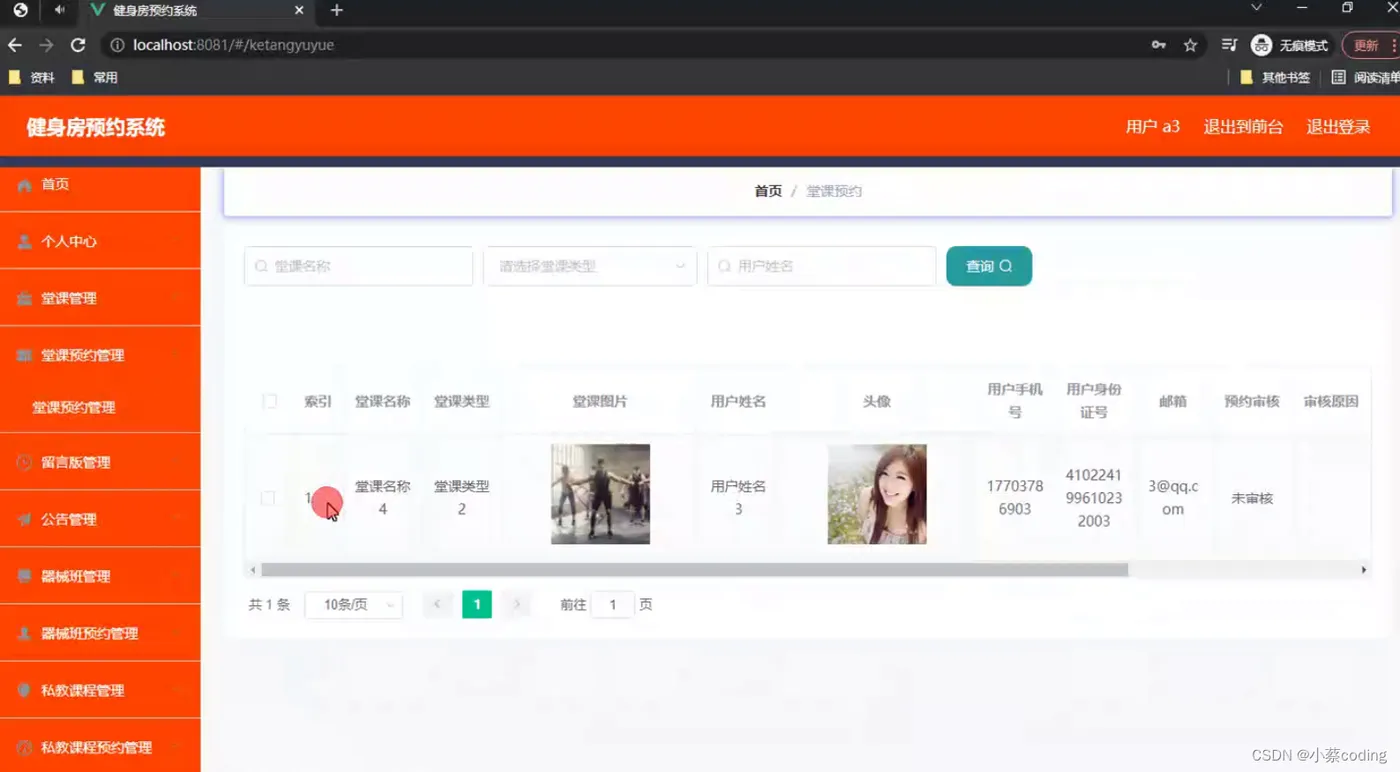Viewport: 1400px width, 772px height.
Task: Click the address bar URL
Action: 234,45
